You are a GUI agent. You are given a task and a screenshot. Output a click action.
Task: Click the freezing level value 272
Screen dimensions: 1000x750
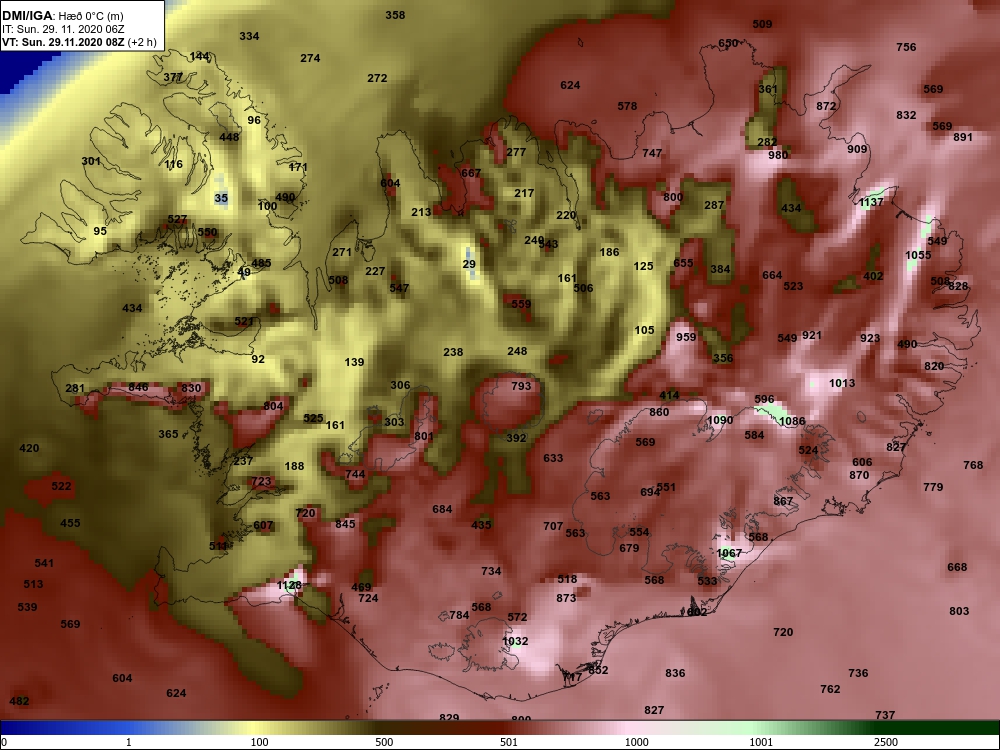pos(377,78)
